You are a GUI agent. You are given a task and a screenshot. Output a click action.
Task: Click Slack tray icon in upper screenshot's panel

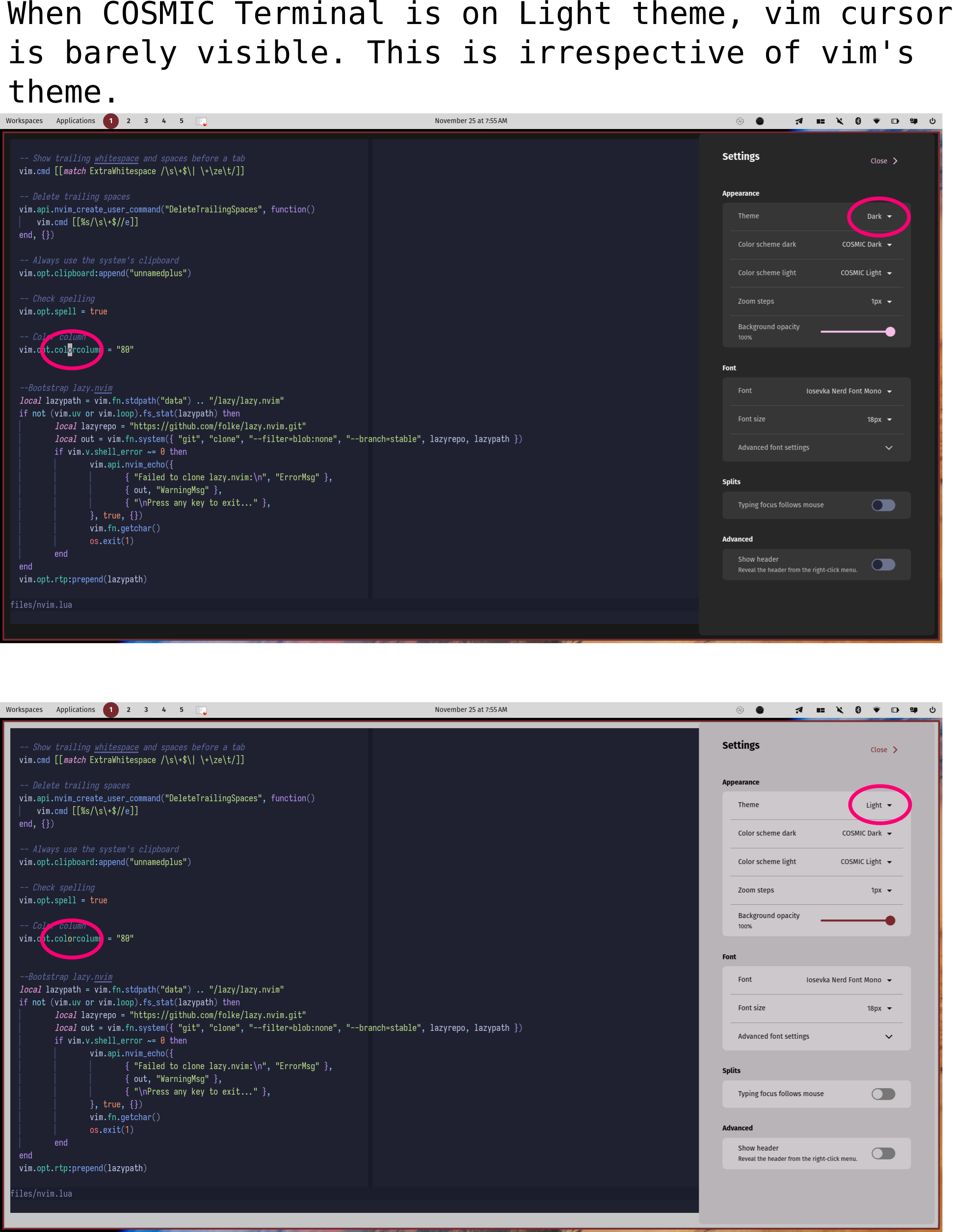740,121
